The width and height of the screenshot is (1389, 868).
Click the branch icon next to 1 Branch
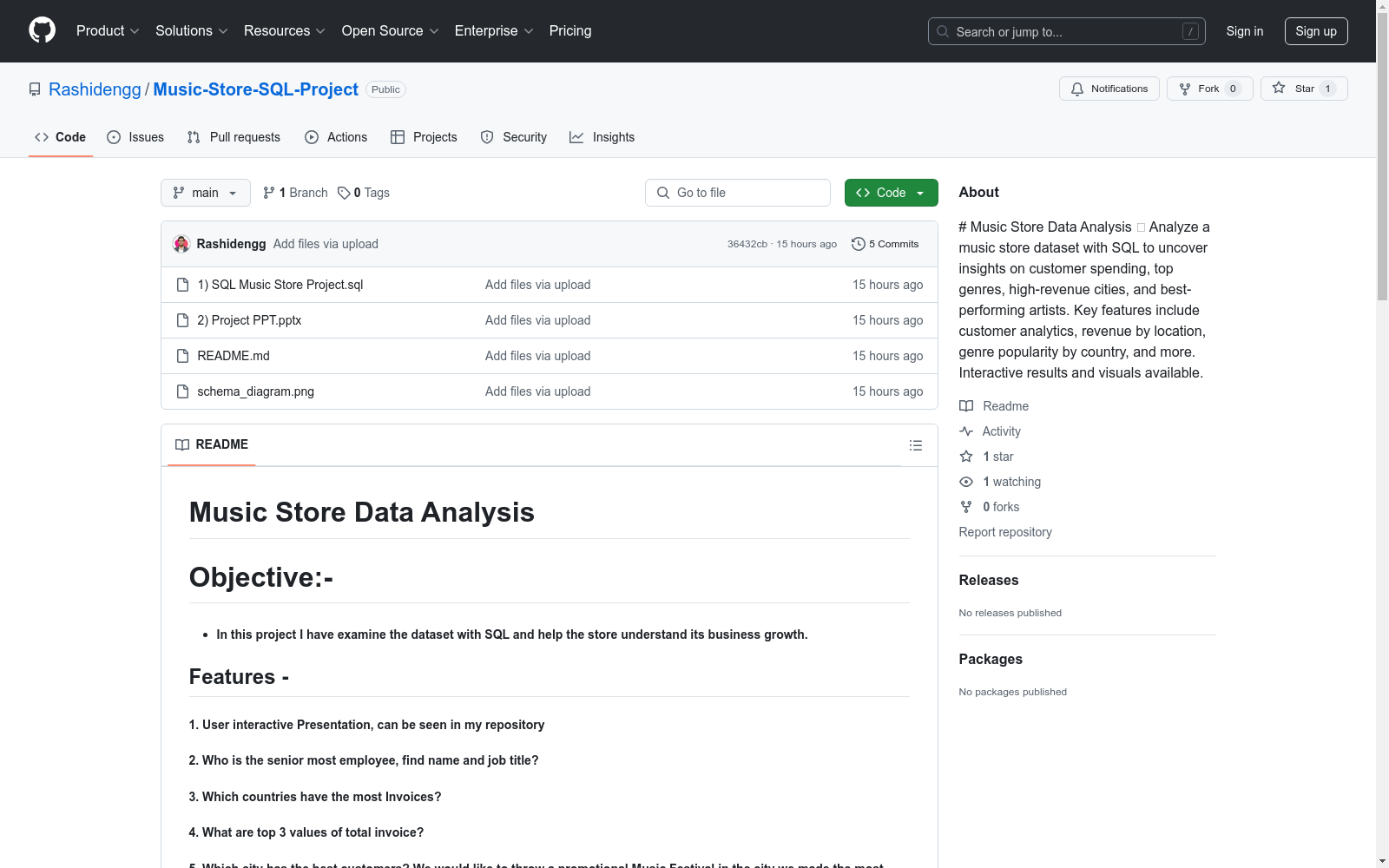pos(269,193)
